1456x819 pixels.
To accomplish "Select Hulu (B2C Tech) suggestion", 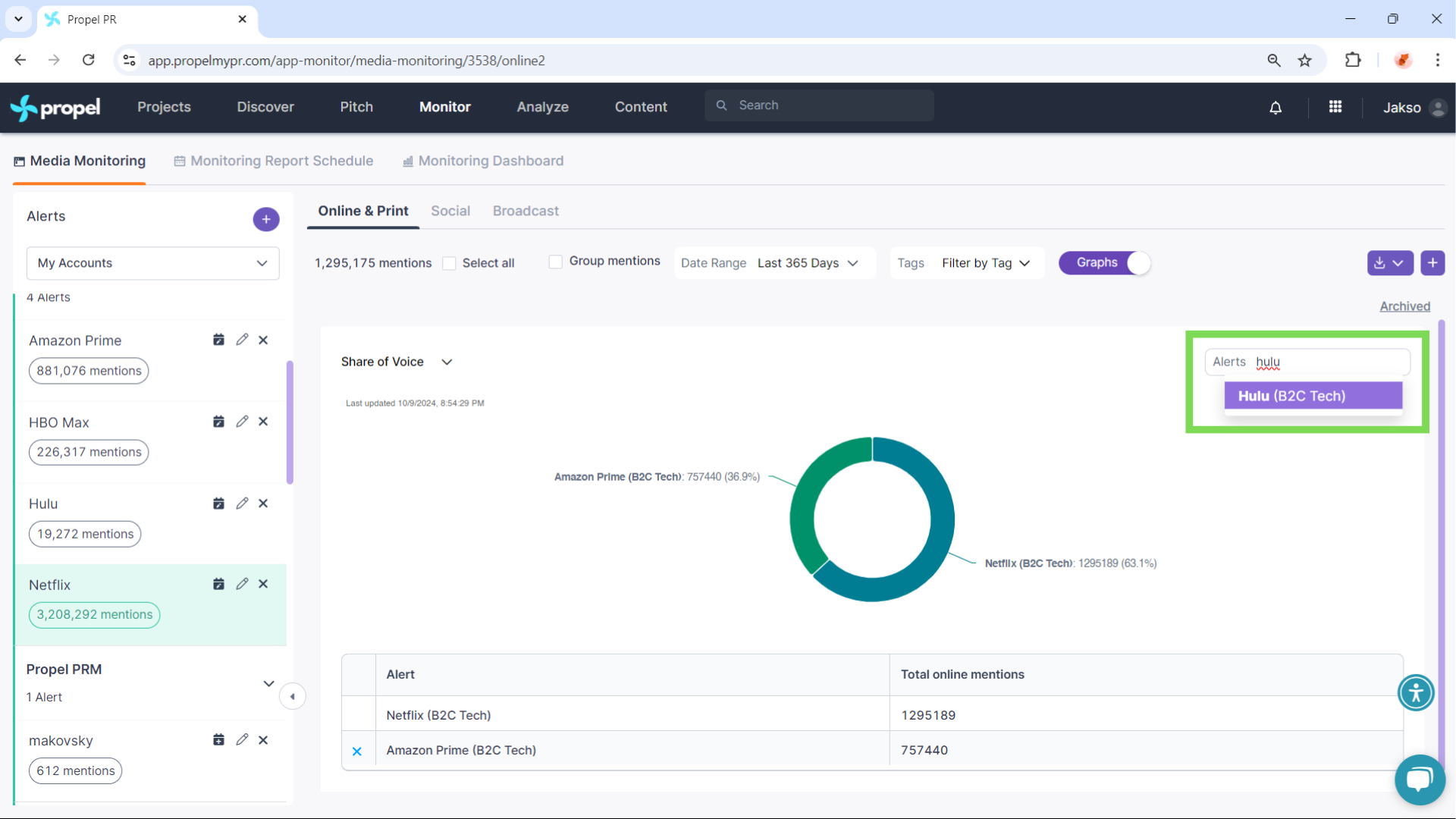I will click(1313, 396).
